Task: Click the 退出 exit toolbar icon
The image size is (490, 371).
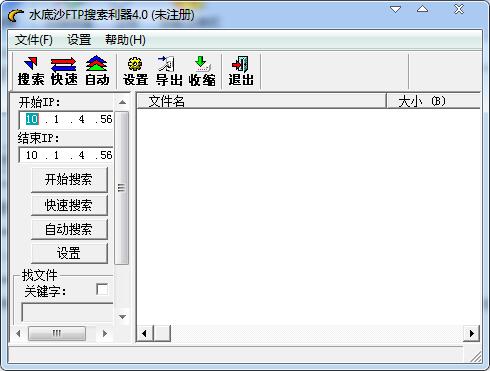Action: (x=241, y=71)
